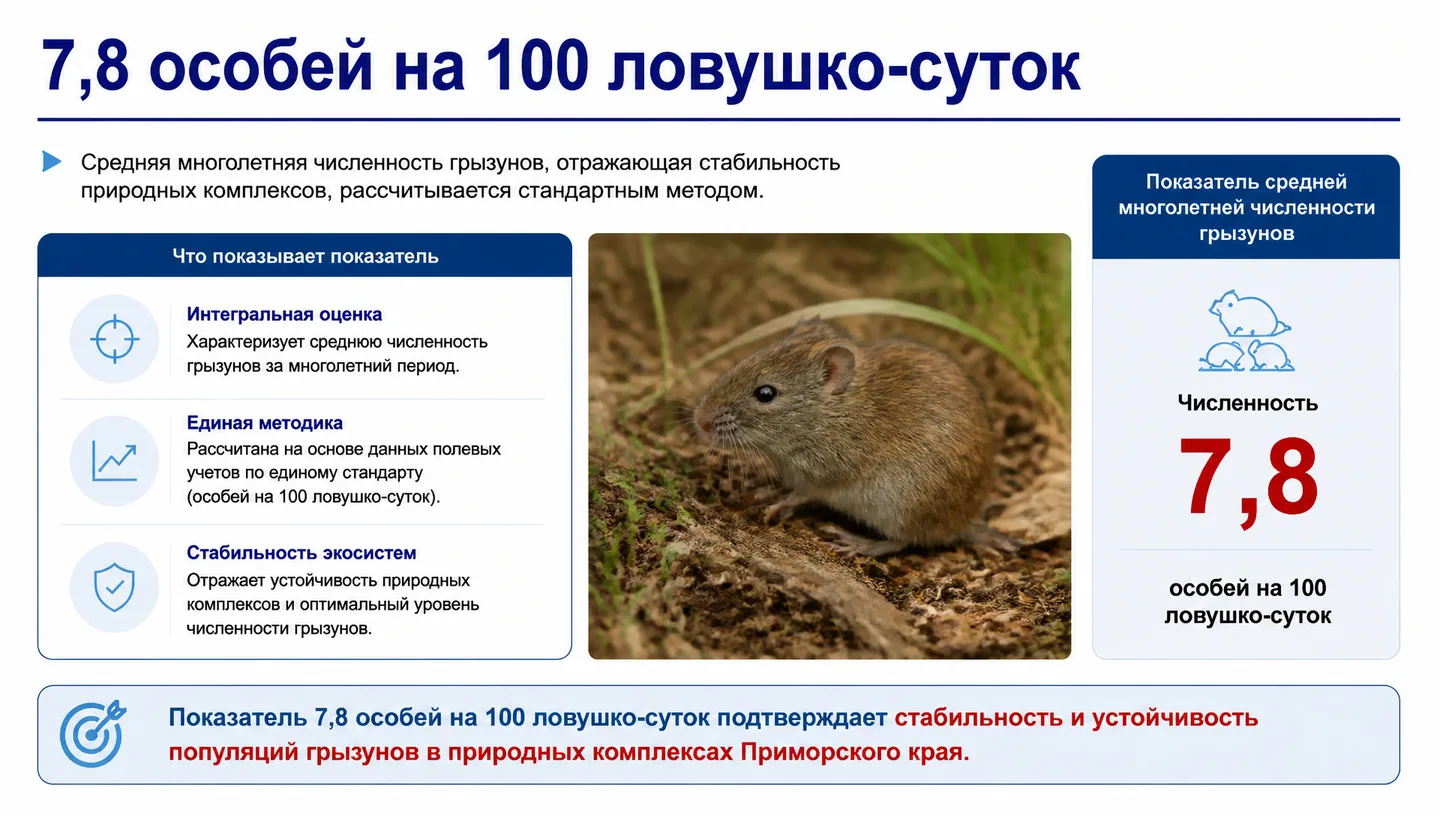
Task: Click the text особей на 100 ловушко-суток under 7,8
Action: coord(1247,601)
